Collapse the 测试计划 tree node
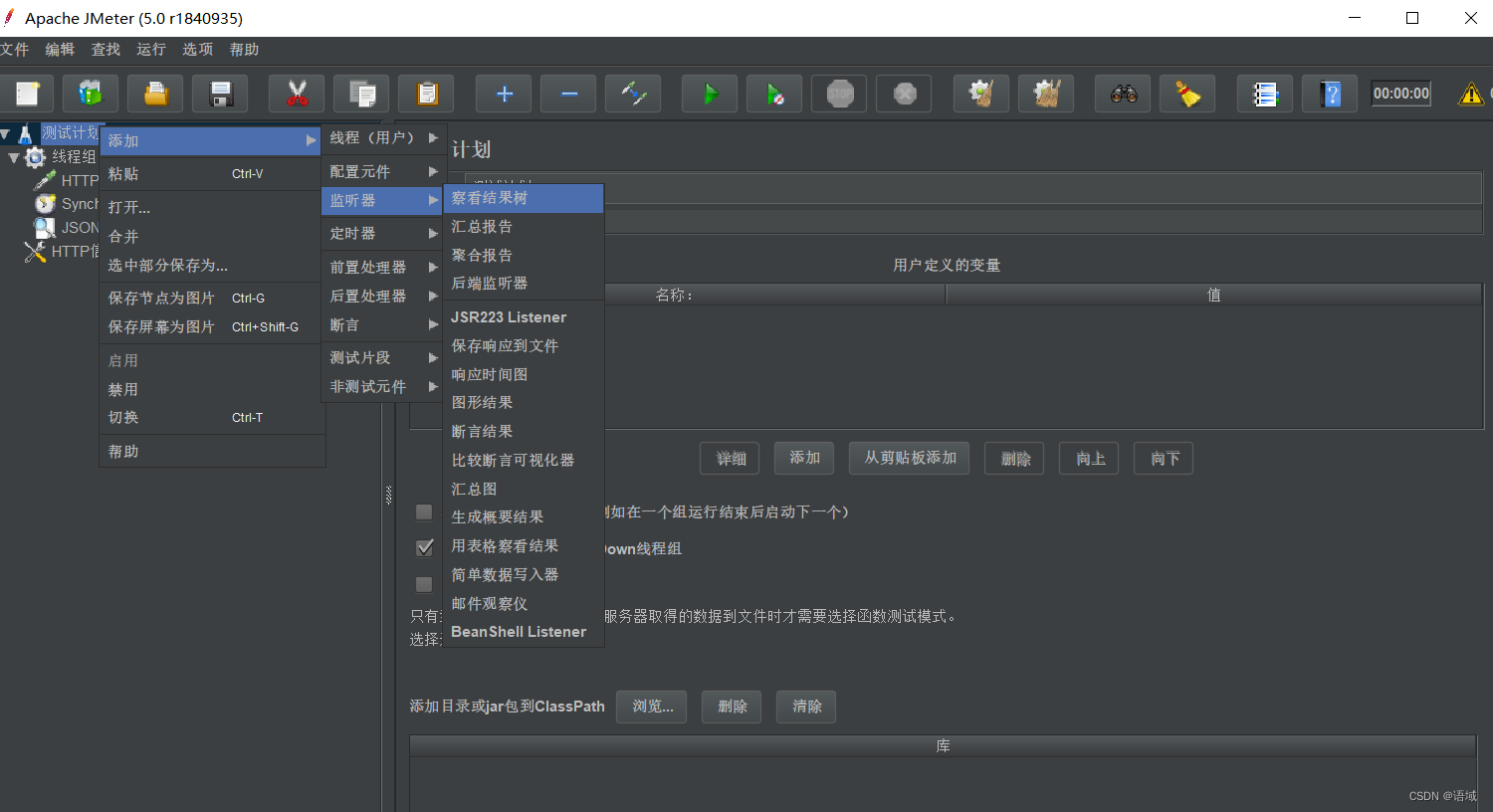This screenshot has height=812, width=1493. pyautogui.click(x=6, y=133)
